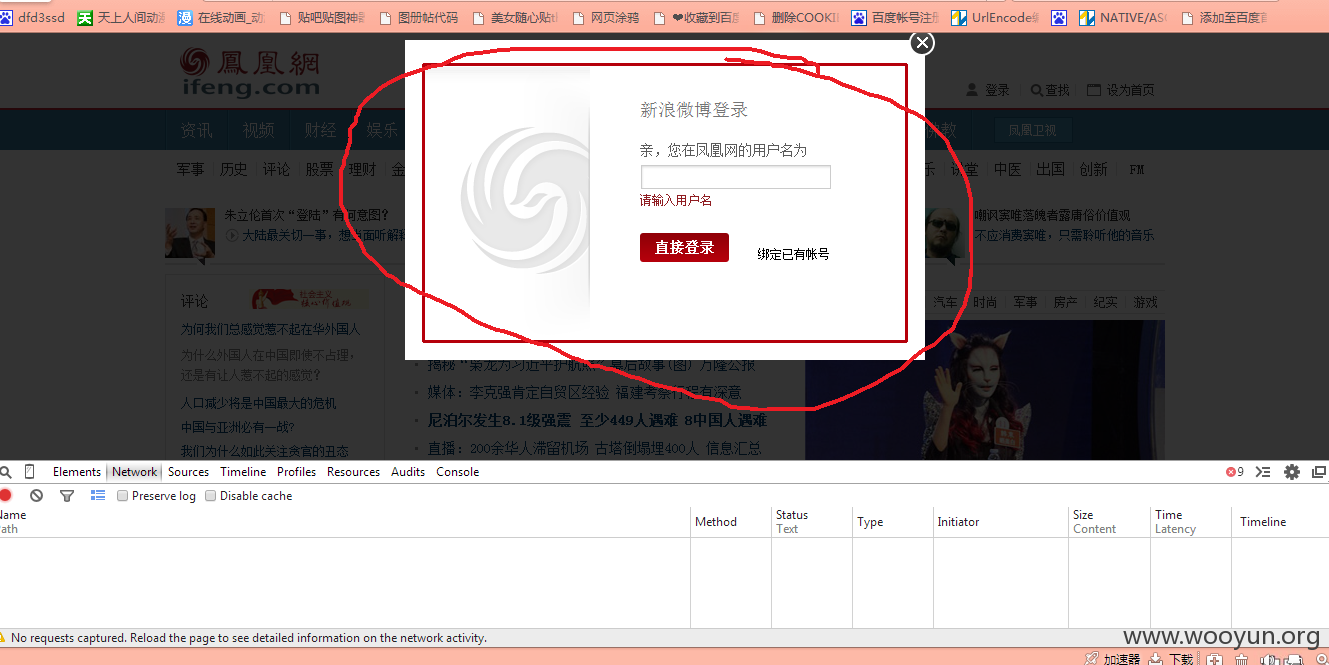Toggle large request rows list icon

[x=98, y=495]
